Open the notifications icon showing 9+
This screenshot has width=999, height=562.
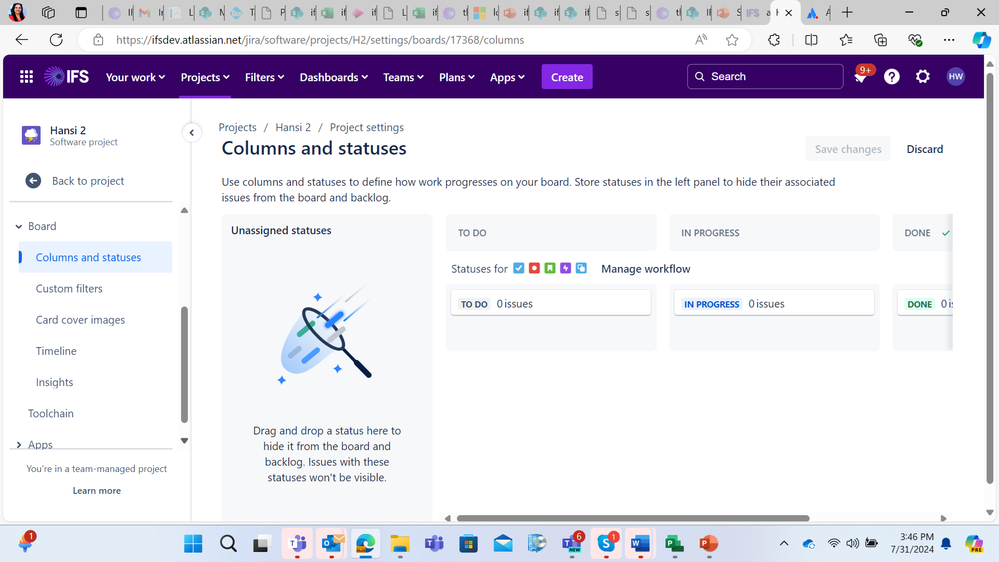[x=861, y=76]
